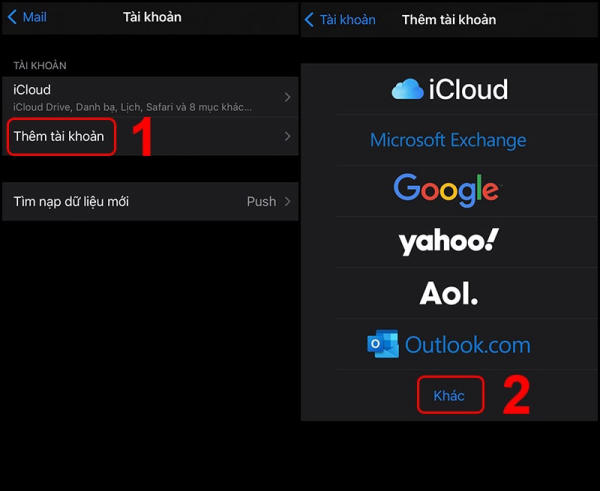The image size is (600, 491).
Task: Choose the yahoo! logo
Action: pos(448,241)
